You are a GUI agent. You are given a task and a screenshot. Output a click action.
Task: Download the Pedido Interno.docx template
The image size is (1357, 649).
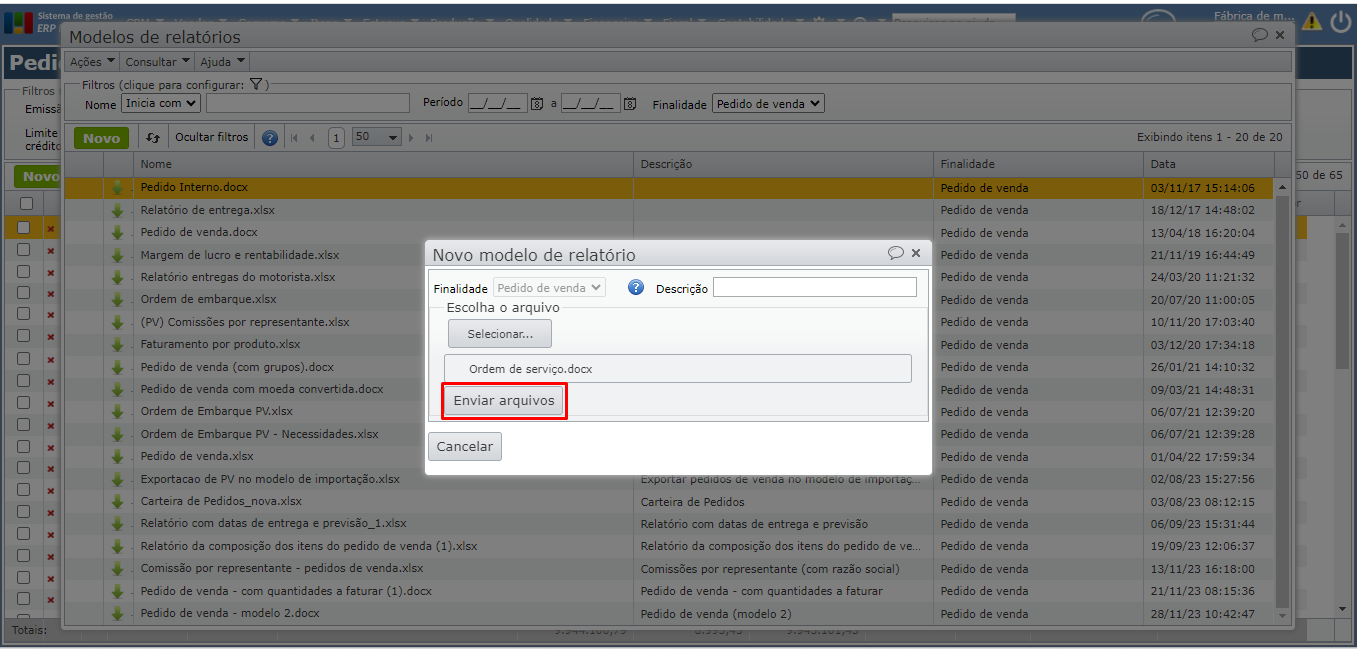pos(117,187)
